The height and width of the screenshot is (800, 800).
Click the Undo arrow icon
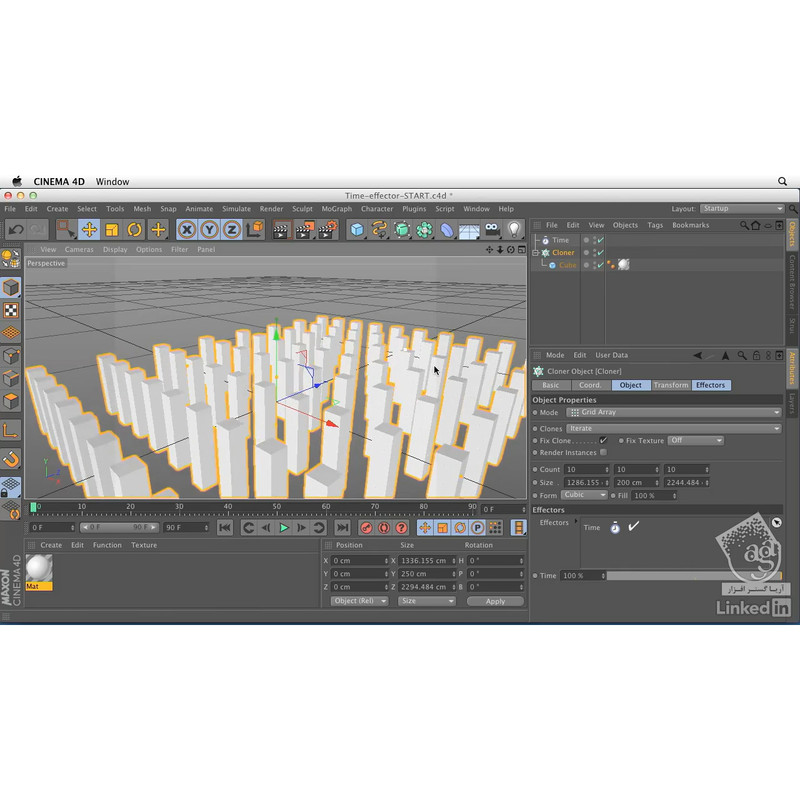[x=16, y=230]
